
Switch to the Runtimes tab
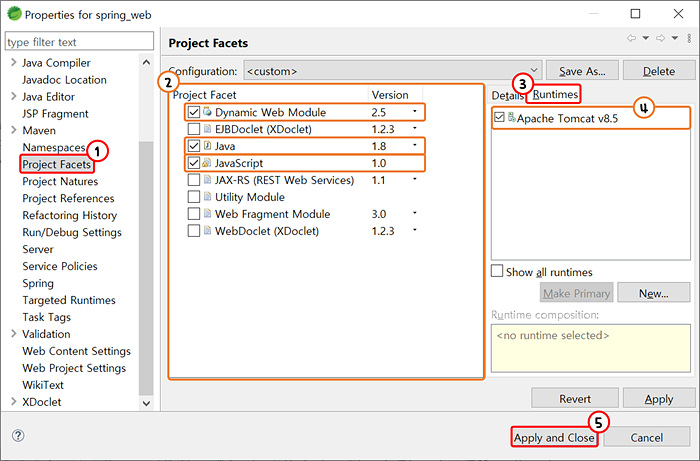pos(555,94)
